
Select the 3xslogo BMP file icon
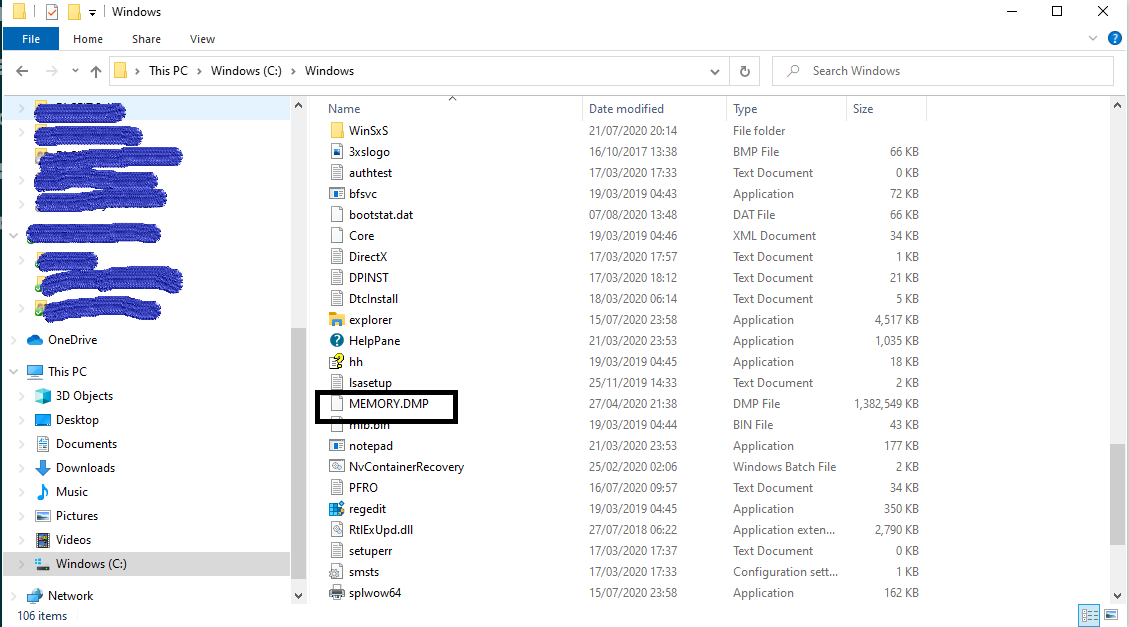click(336, 151)
